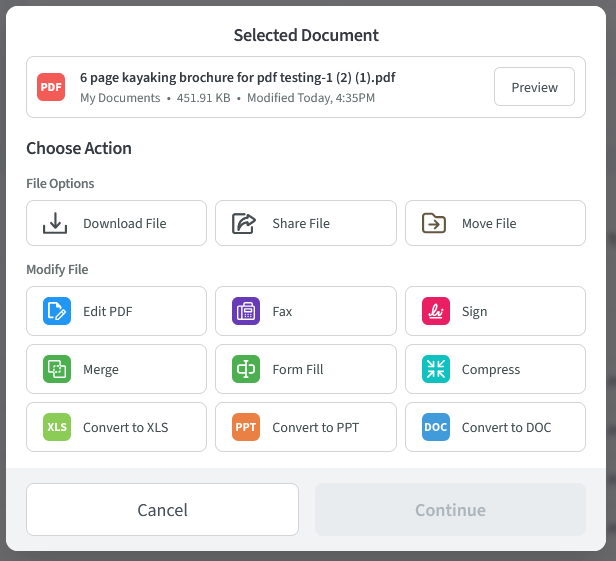The height and width of the screenshot is (561, 616).
Task: Click the red PDF file icon
Action: 51,87
